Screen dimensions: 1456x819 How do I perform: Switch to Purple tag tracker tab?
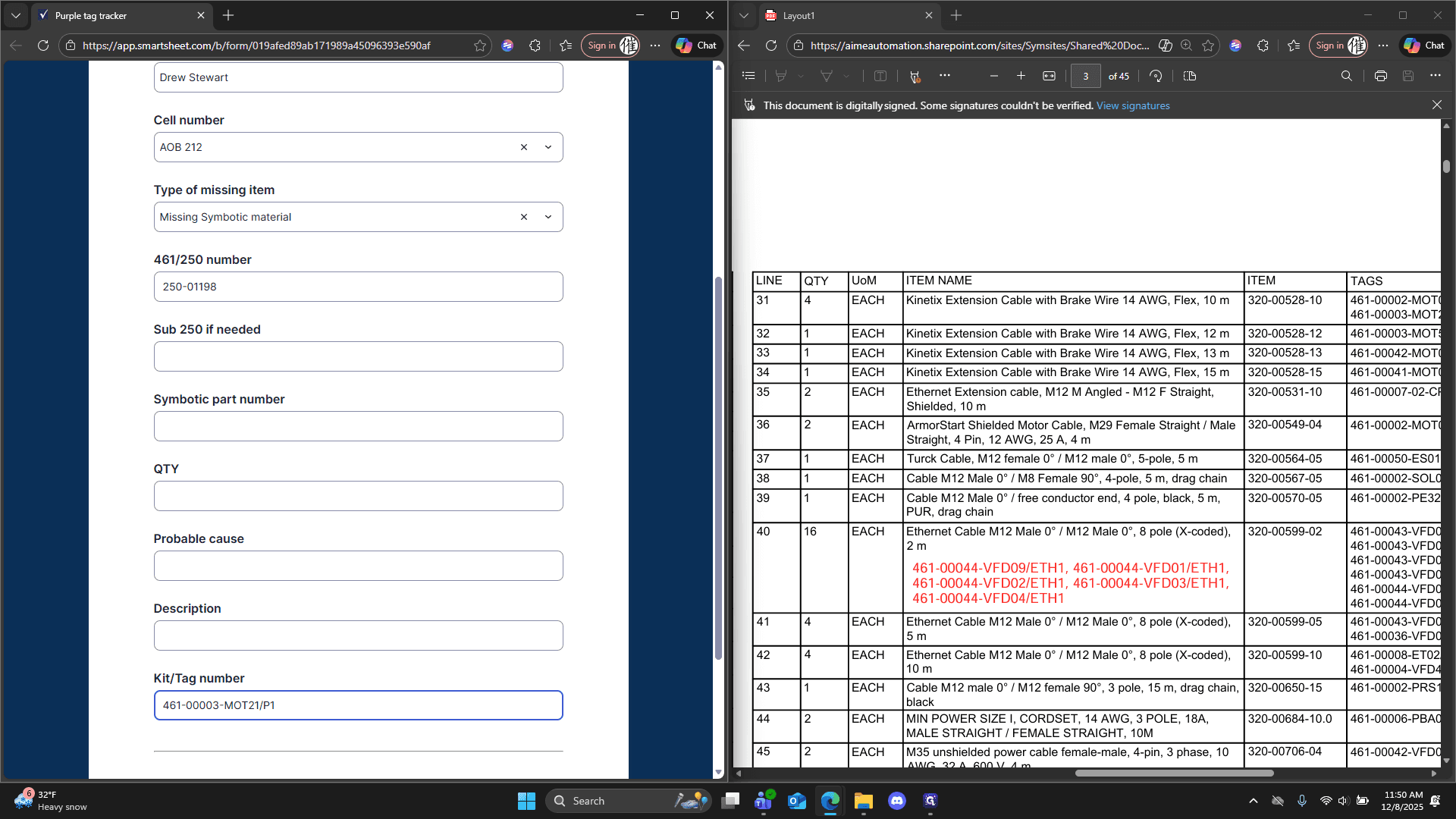[121, 15]
